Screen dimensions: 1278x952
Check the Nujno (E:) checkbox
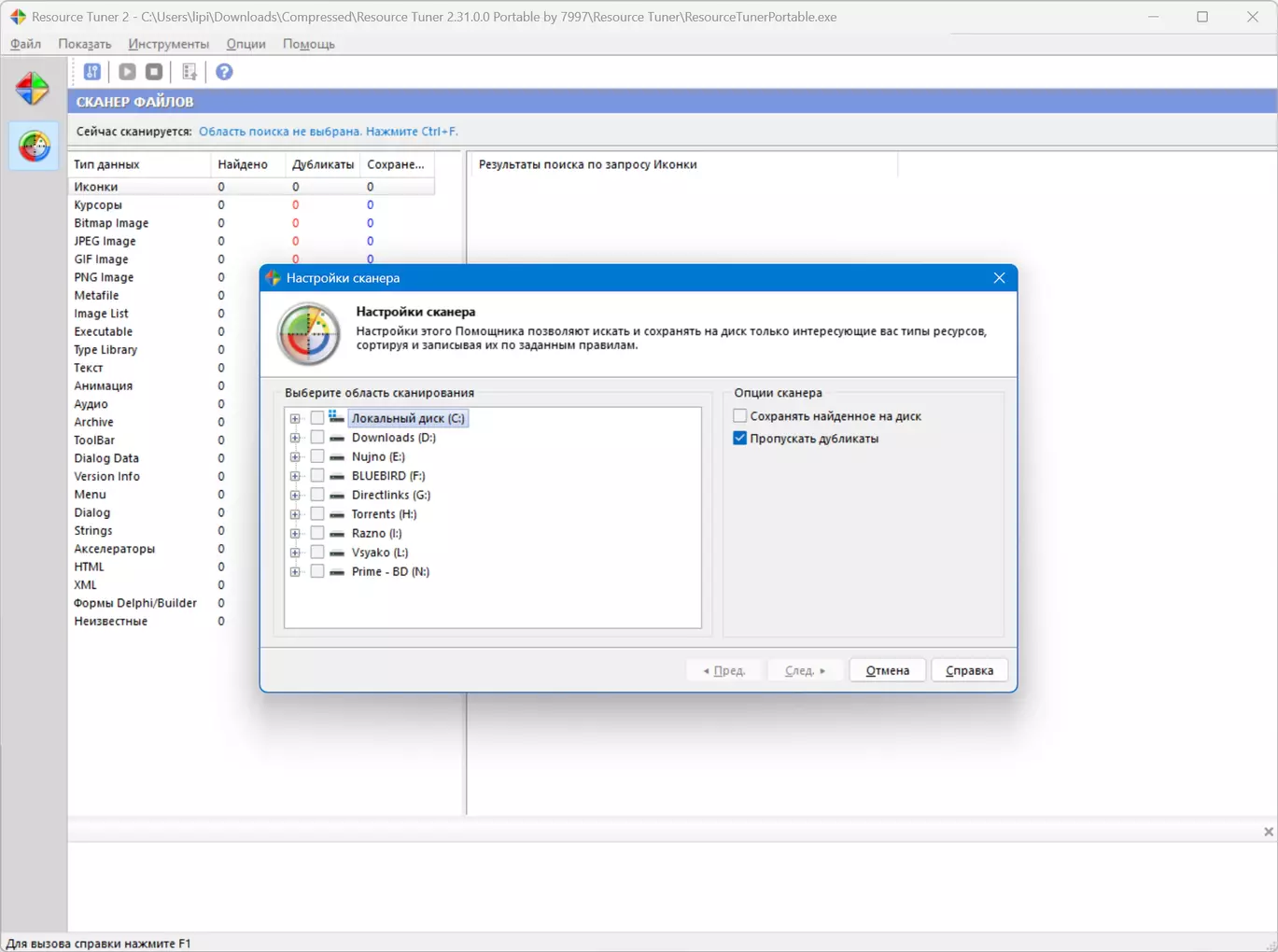(317, 456)
